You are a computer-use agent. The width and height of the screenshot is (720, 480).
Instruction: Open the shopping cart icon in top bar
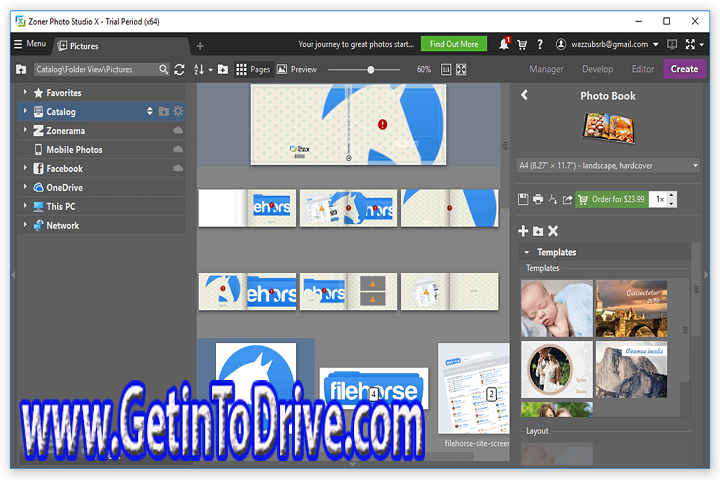(522, 45)
